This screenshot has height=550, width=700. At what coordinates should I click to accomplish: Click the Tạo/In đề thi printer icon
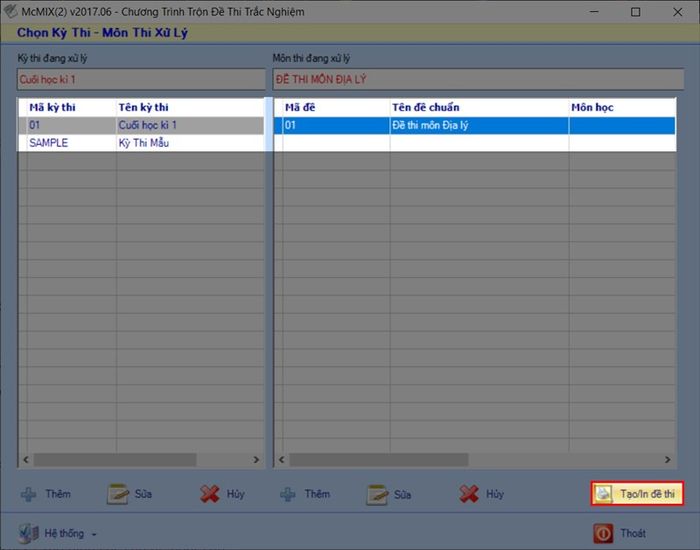[x=604, y=493]
